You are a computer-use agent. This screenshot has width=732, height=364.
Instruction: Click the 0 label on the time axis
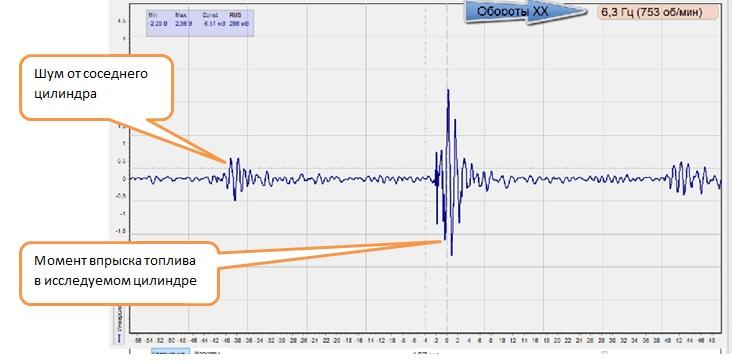pyautogui.click(x=447, y=340)
